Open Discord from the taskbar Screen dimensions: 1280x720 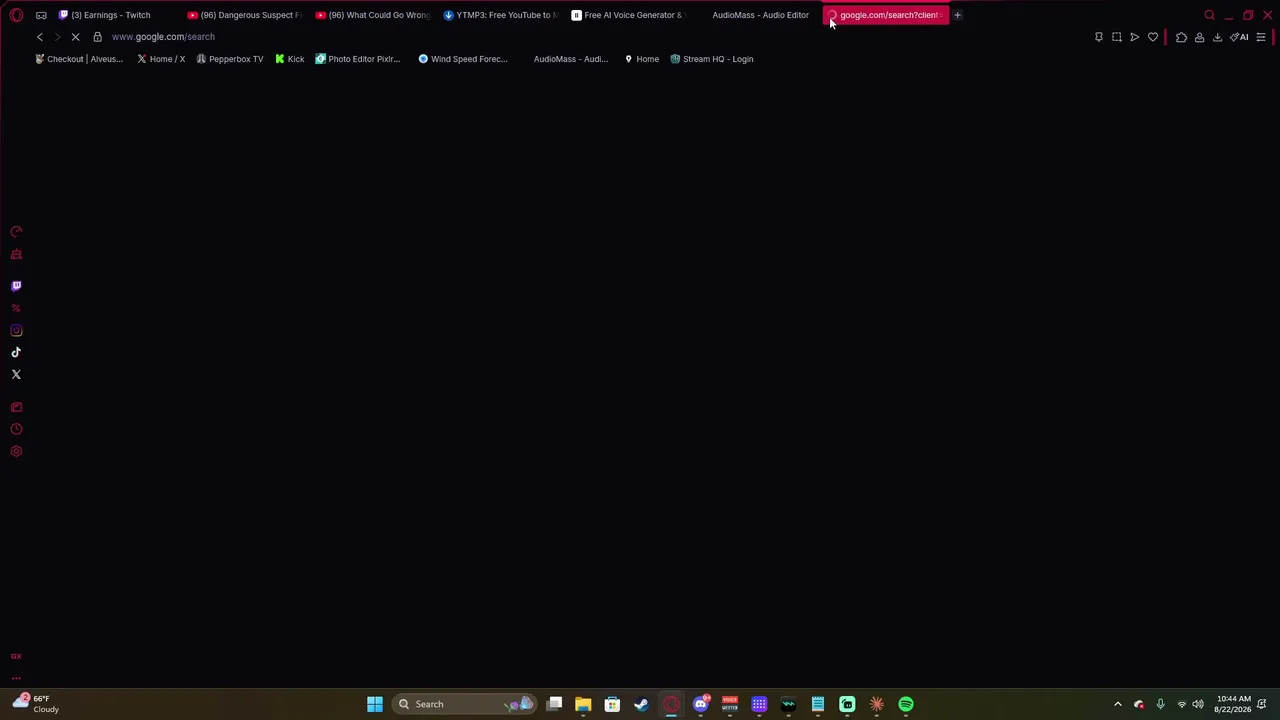tap(700, 704)
